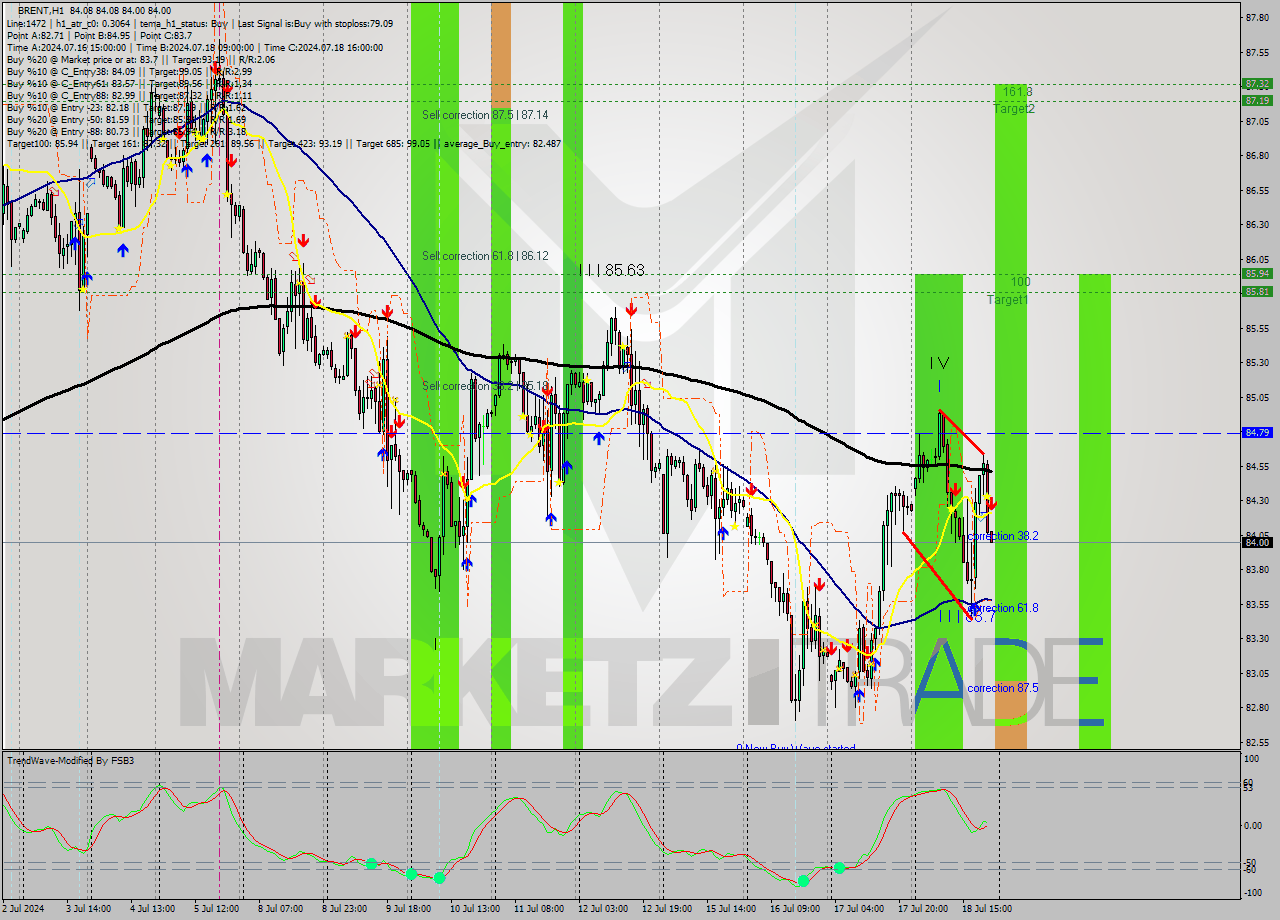This screenshot has height=920, width=1280.
Task: Click the 82.55 price axis value
Action: coord(1257,742)
